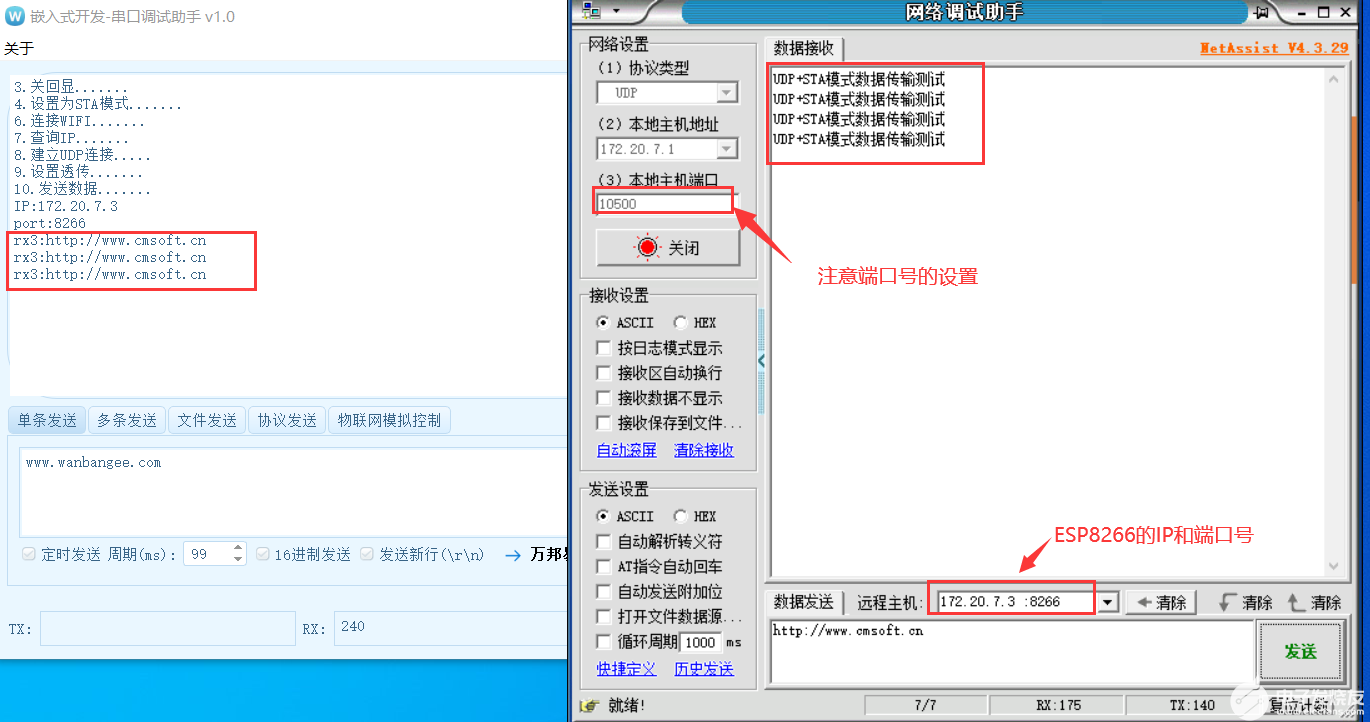Toggle 16进制发送 checkbox in serial assistant
This screenshot has height=722, width=1370.
pyautogui.click(x=263, y=554)
